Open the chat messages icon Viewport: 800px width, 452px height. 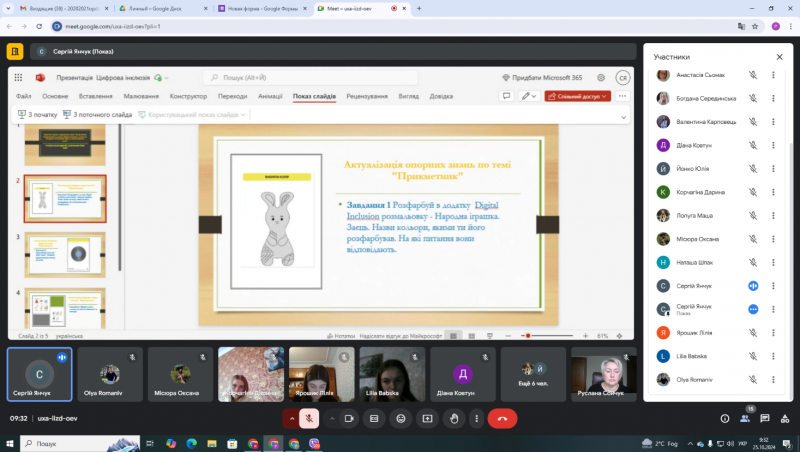(x=764, y=418)
